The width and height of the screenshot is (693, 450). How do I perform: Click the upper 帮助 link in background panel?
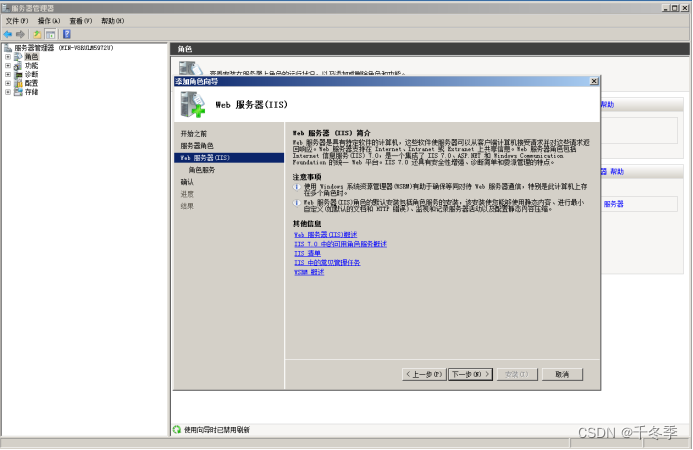pos(608,104)
